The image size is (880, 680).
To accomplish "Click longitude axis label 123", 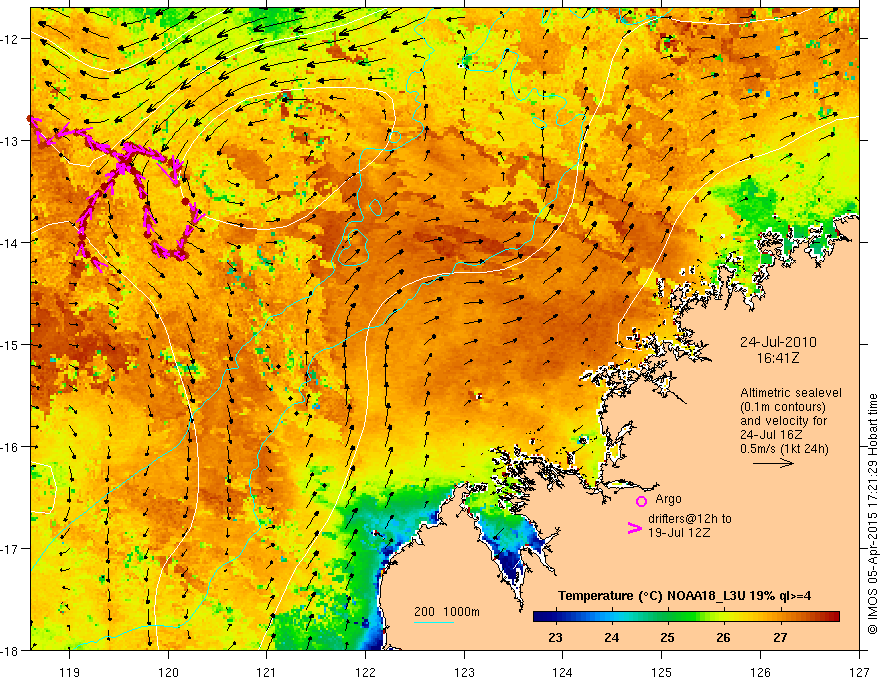I will 464,672.
